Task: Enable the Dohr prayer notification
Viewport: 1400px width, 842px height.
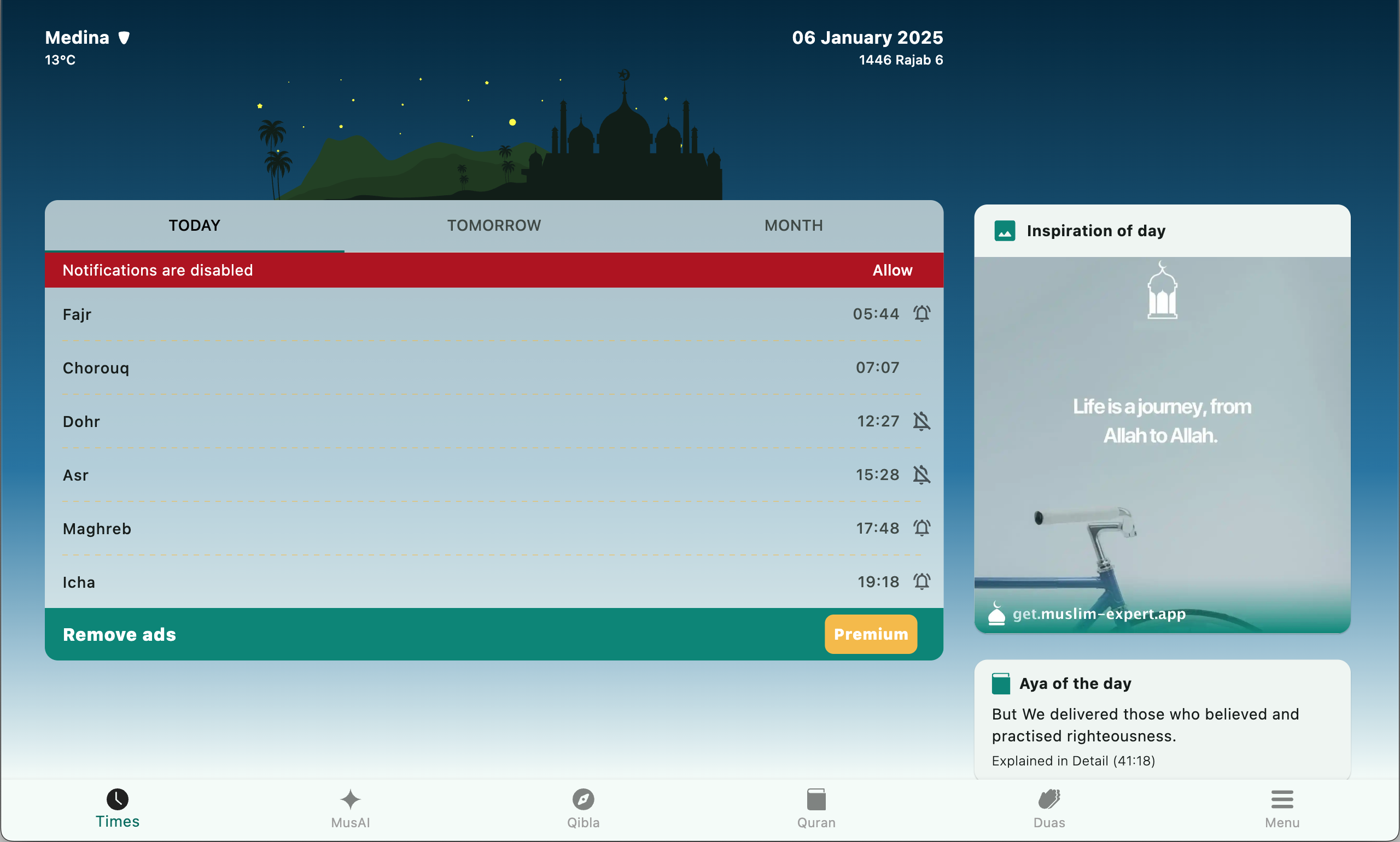Action: coord(921,421)
